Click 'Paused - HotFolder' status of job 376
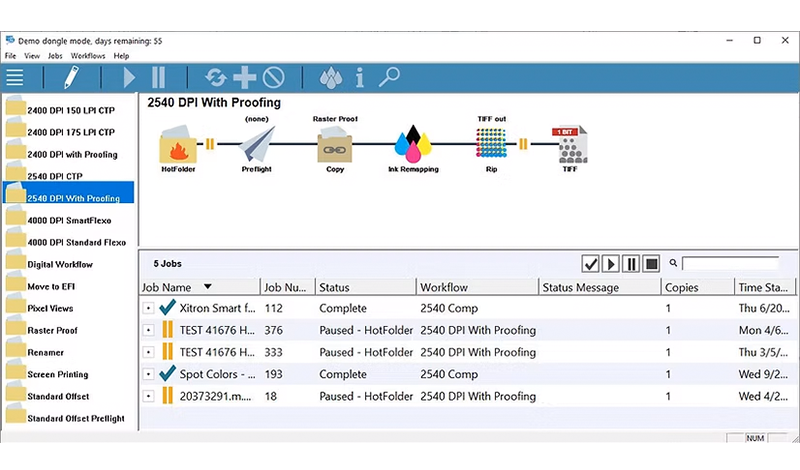 (366, 330)
